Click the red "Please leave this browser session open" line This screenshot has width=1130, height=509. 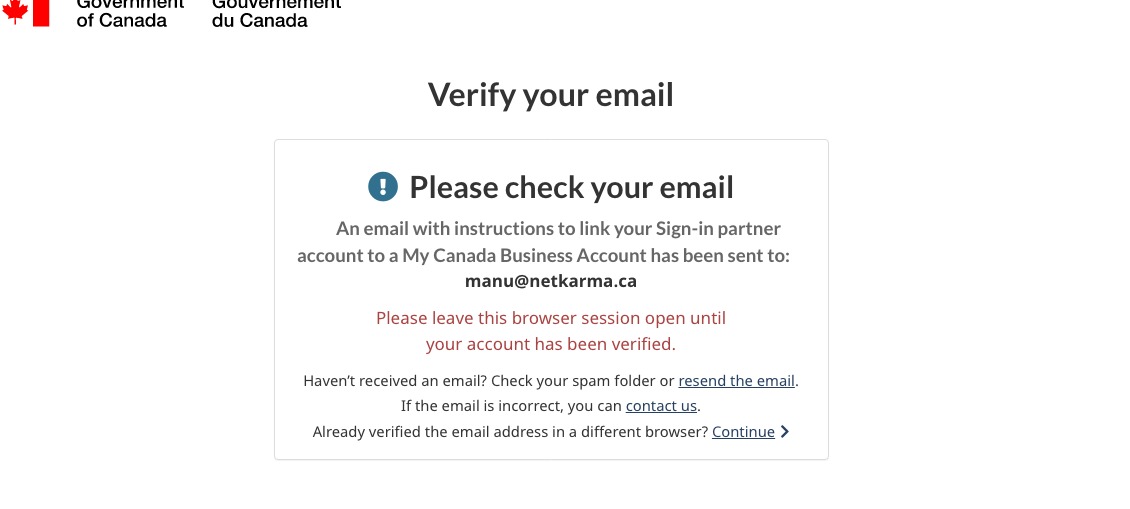point(551,318)
